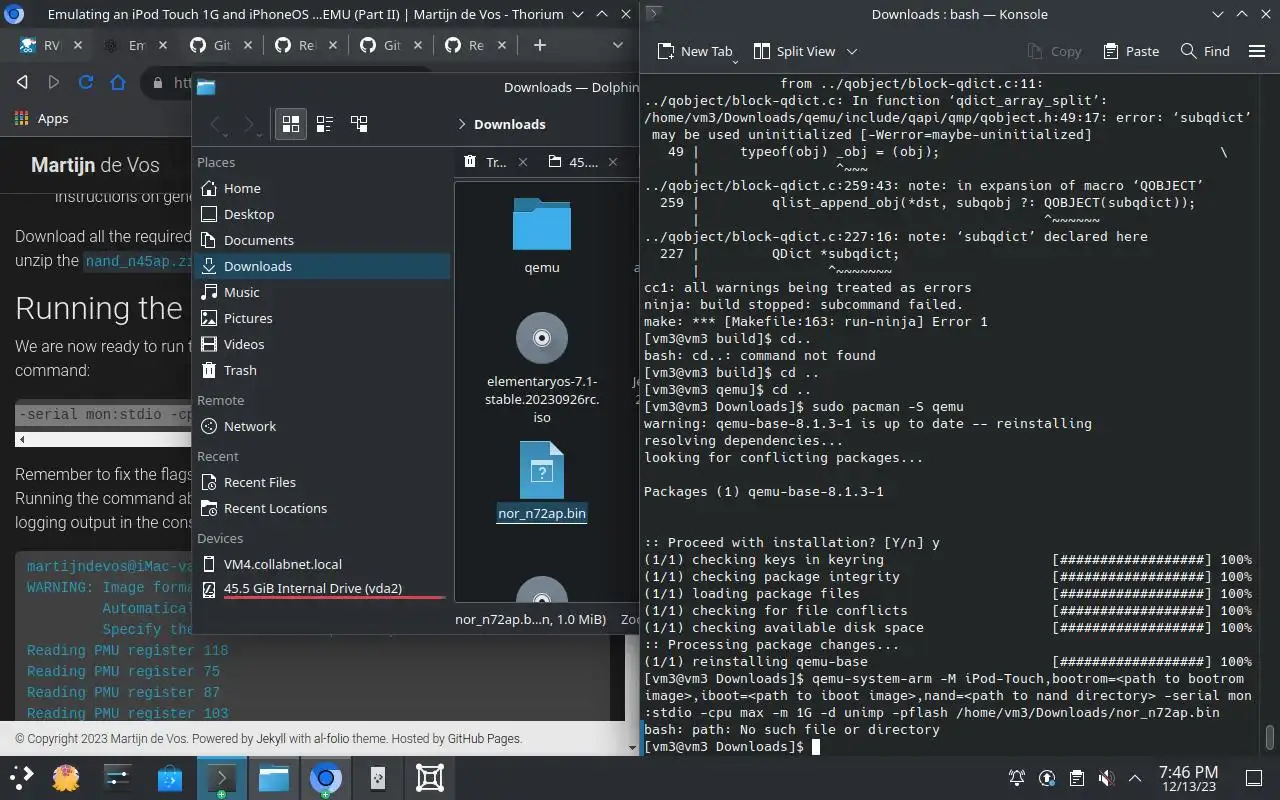Open Music in Places panel

tap(321, 292)
